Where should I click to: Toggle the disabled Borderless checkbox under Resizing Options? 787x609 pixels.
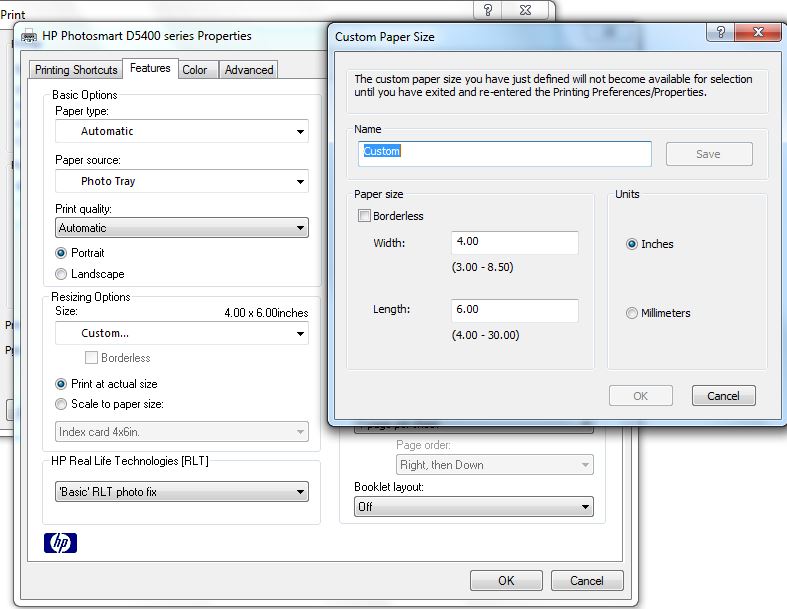pyautogui.click(x=91, y=357)
